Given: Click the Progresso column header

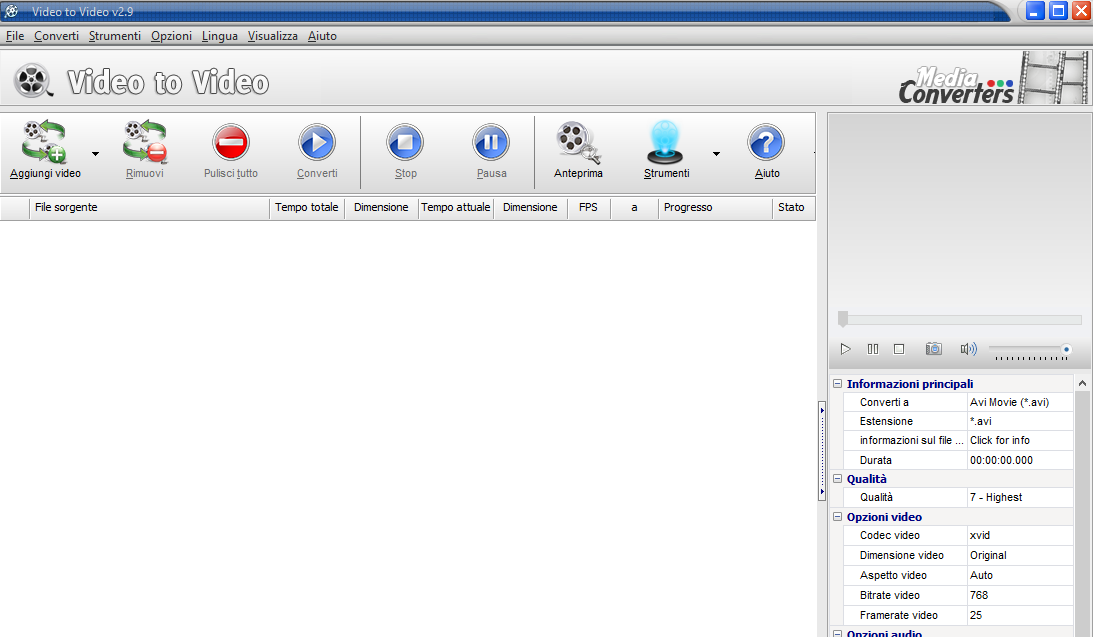Looking at the screenshot, I should pyautogui.click(x=715, y=208).
